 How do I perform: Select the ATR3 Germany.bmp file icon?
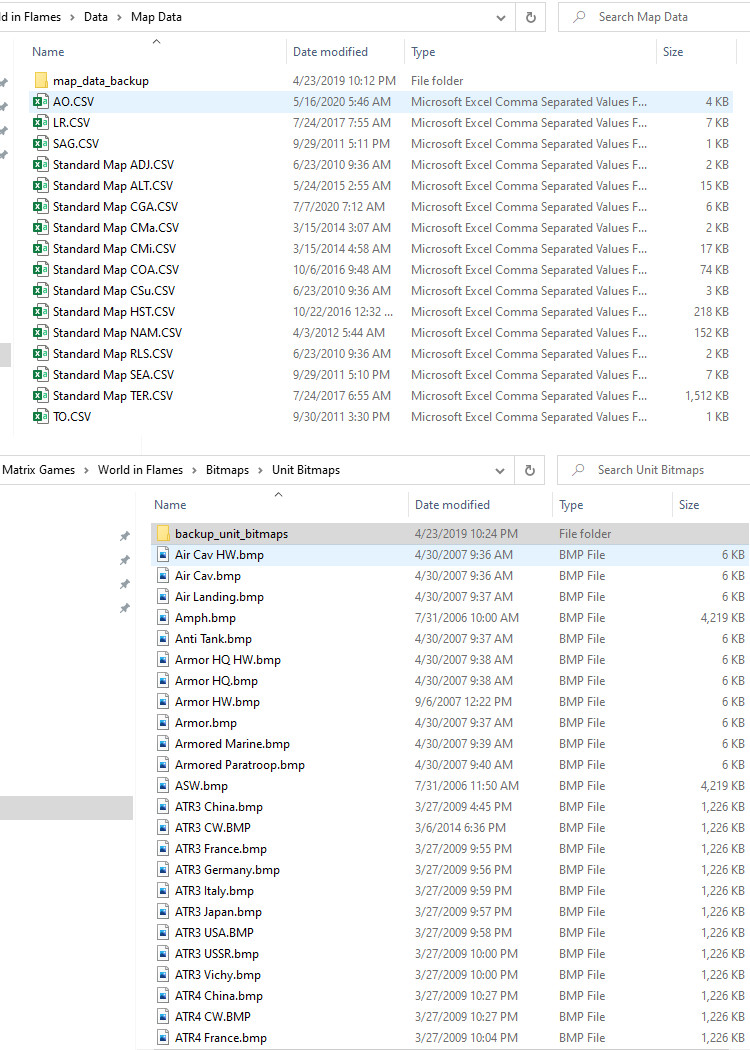pos(163,870)
